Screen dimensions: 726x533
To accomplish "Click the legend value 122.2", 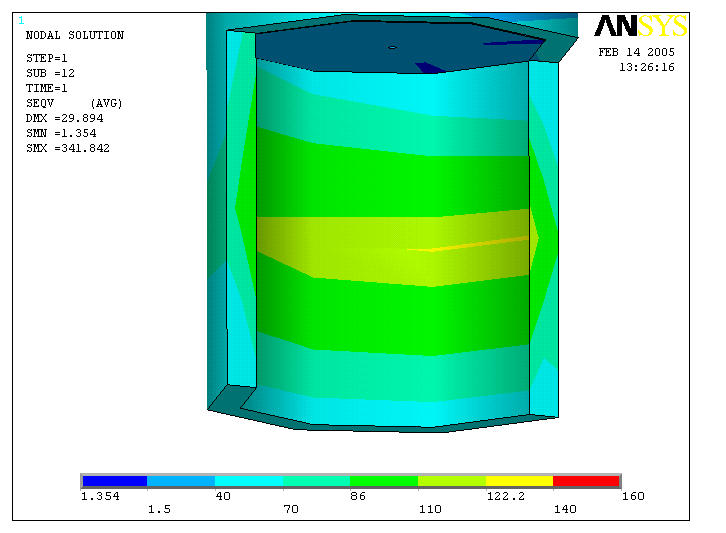I will (x=506, y=496).
